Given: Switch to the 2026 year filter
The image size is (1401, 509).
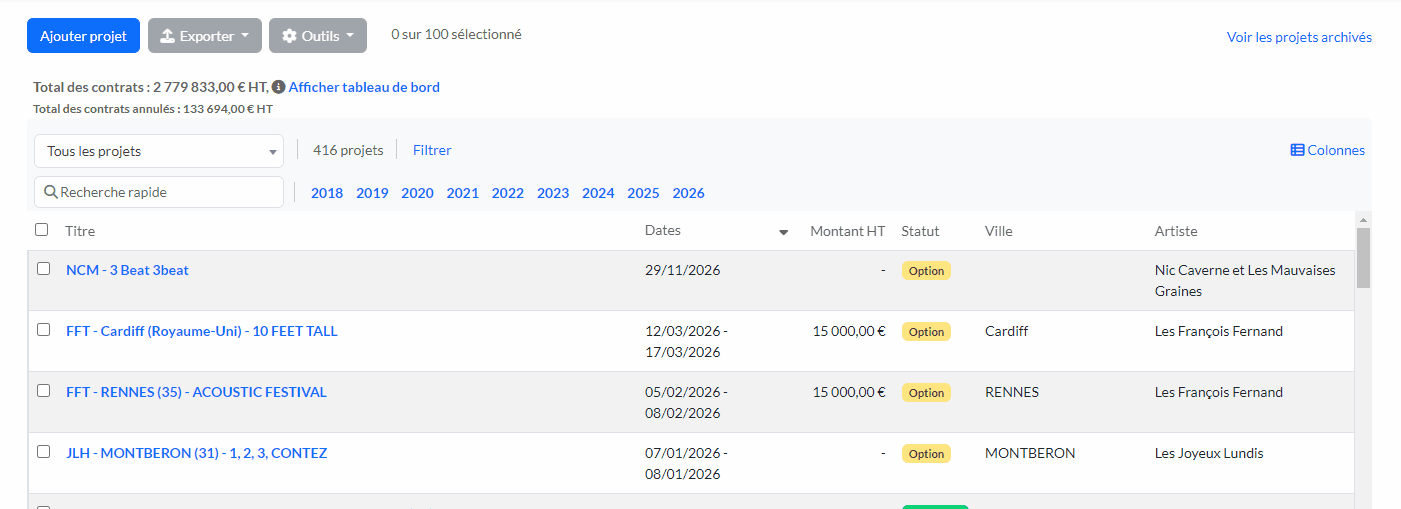Looking at the screenshot, I should coord(688,193).
